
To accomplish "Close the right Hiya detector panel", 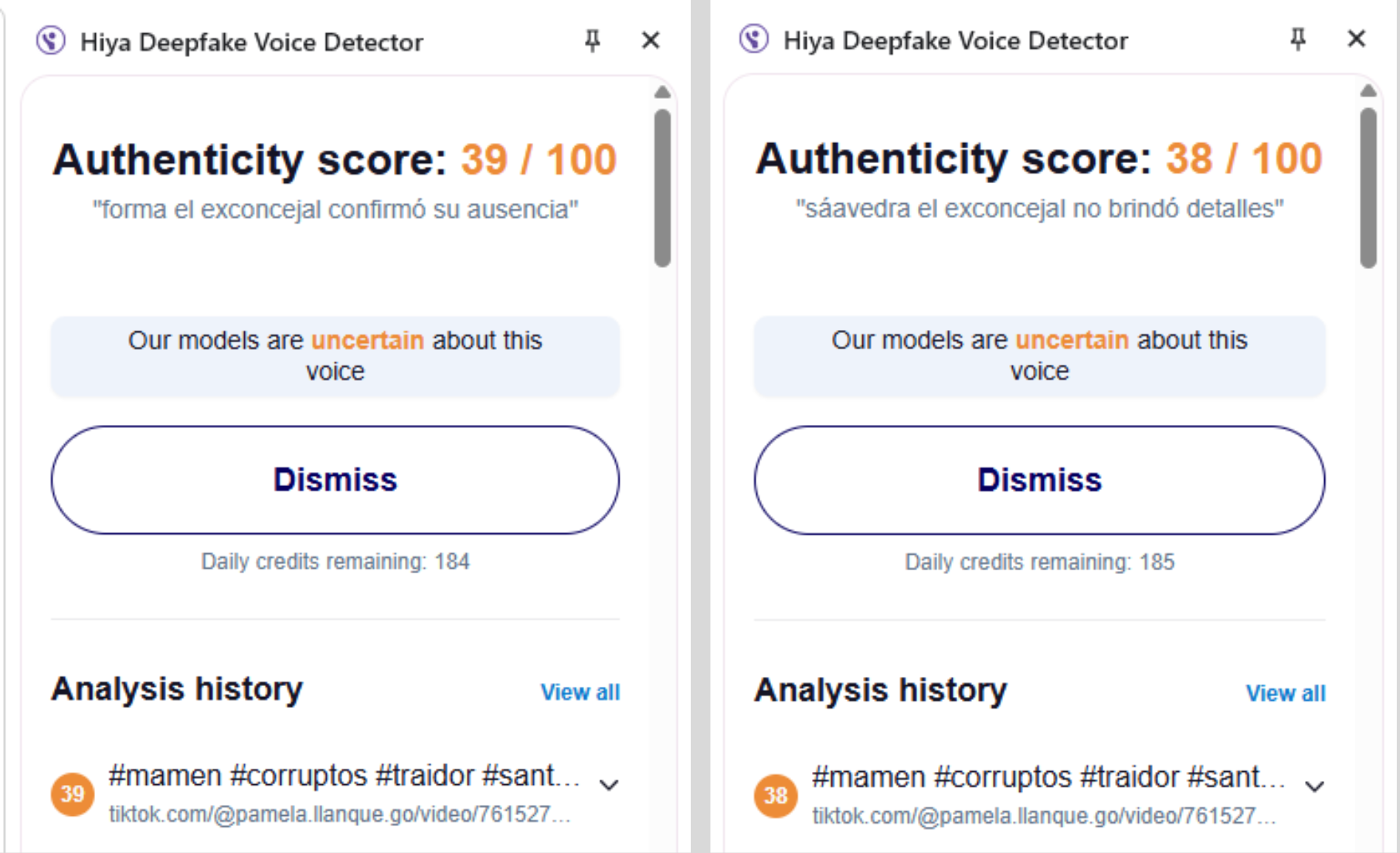I will pyautogui.click(x=1356, y=39).
